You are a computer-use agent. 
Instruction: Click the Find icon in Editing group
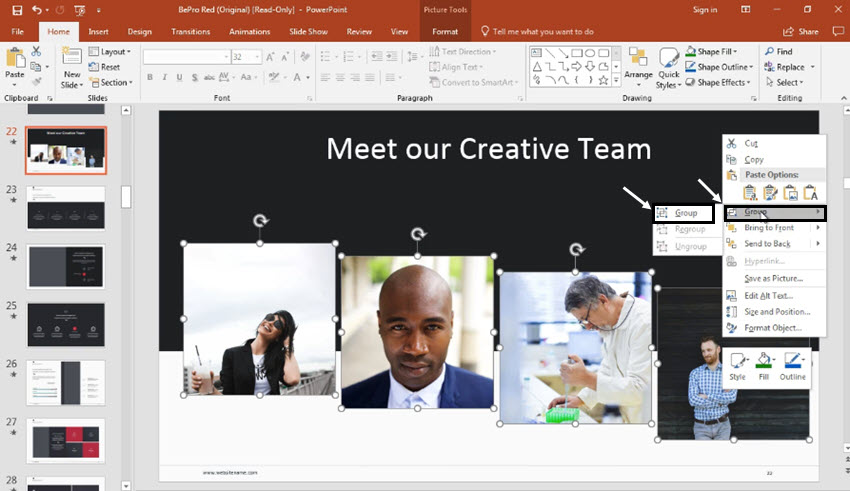click(778, 51)
